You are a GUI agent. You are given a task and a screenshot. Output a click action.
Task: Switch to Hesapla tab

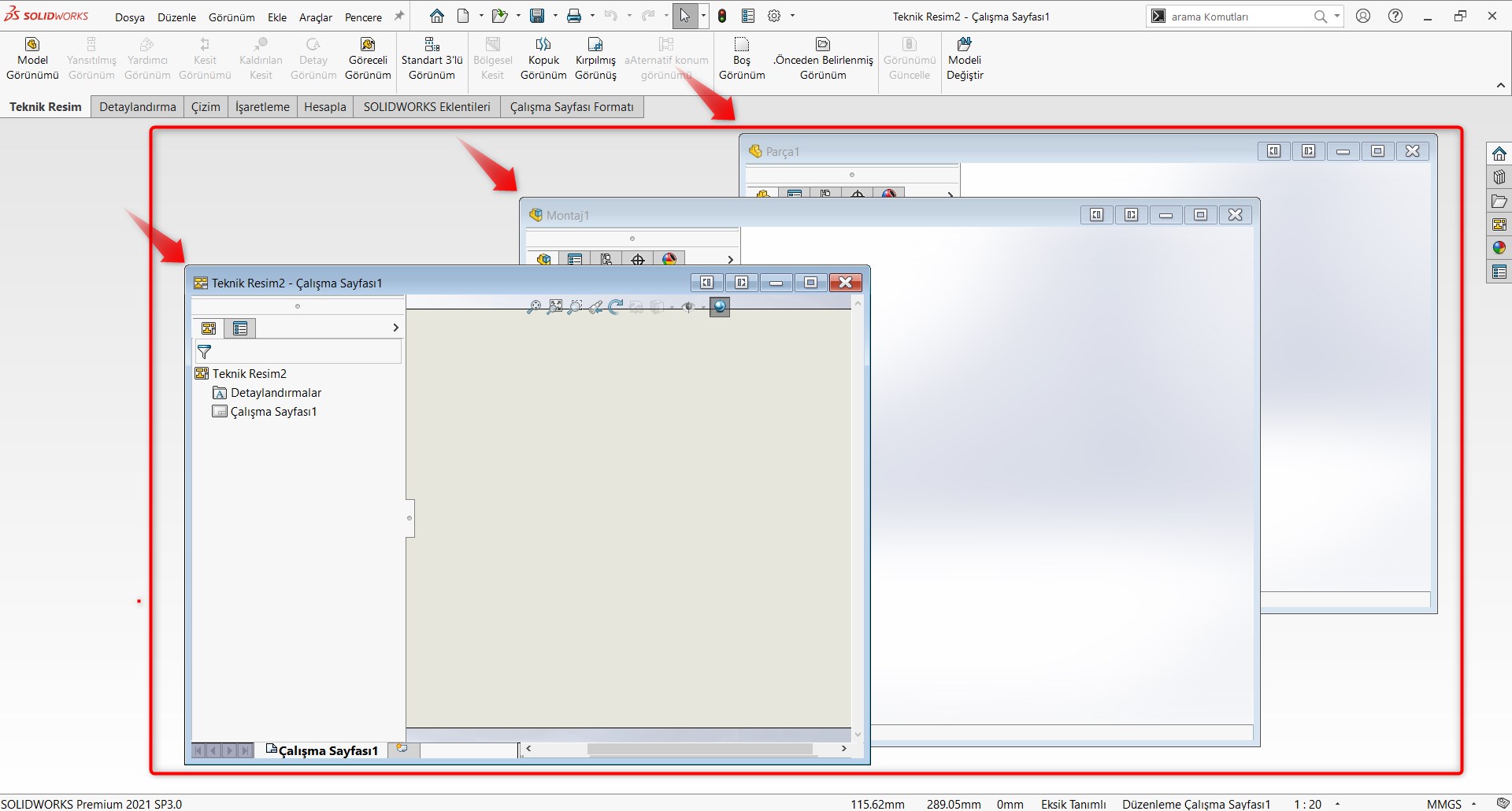tap(325, 107)
